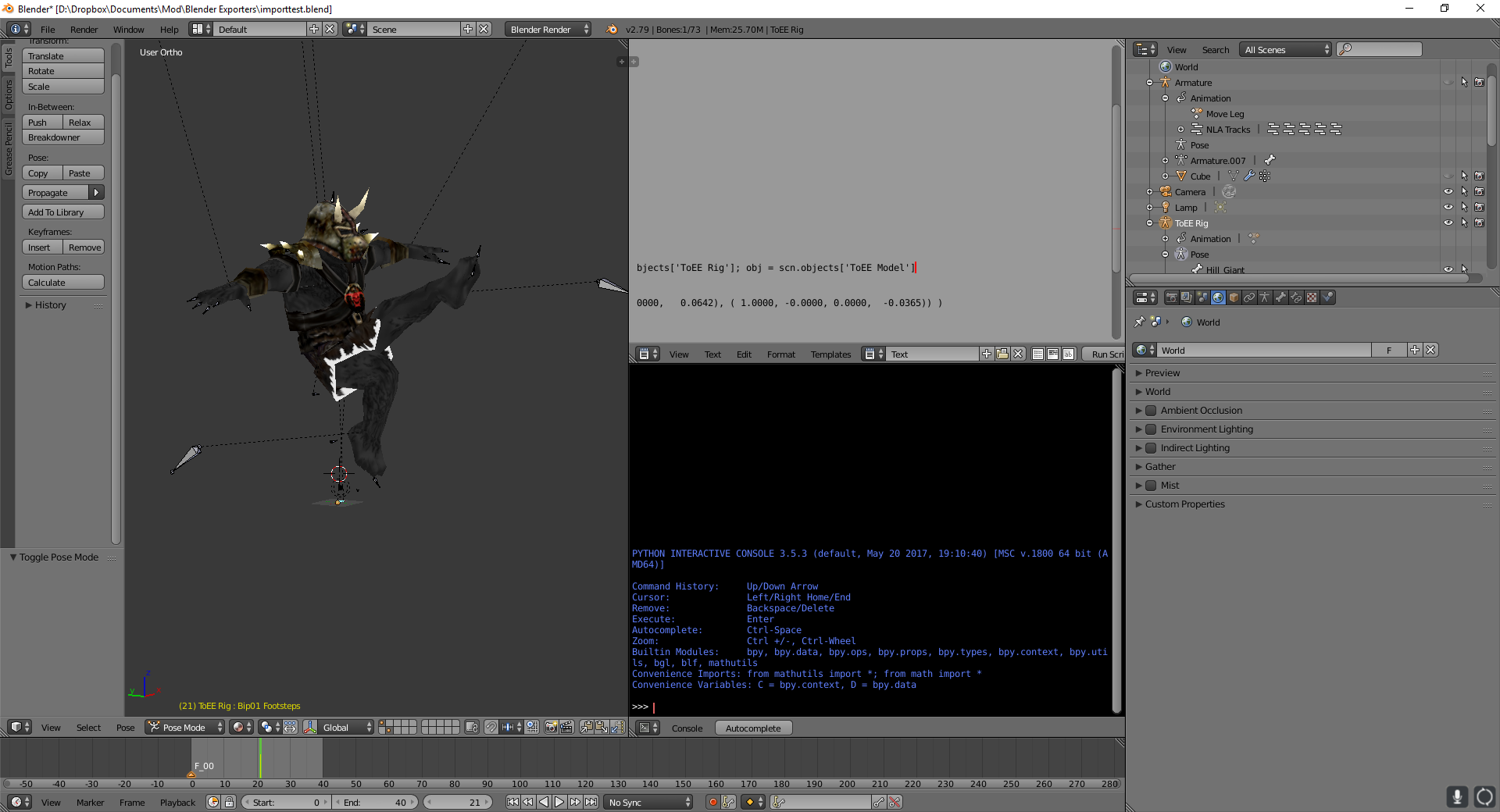1500x812 pixels.
Task: Open the Window menu
Action: tap(128, 30)
